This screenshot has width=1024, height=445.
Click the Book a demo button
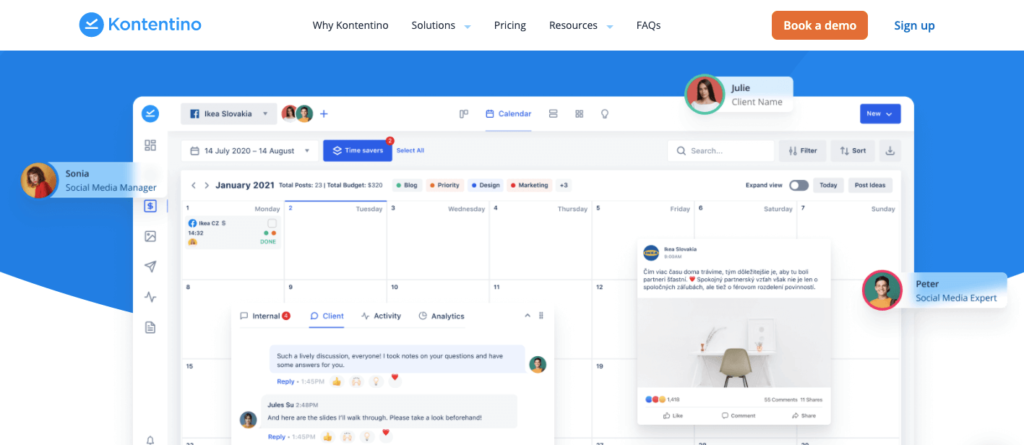[x=820, y=25]
